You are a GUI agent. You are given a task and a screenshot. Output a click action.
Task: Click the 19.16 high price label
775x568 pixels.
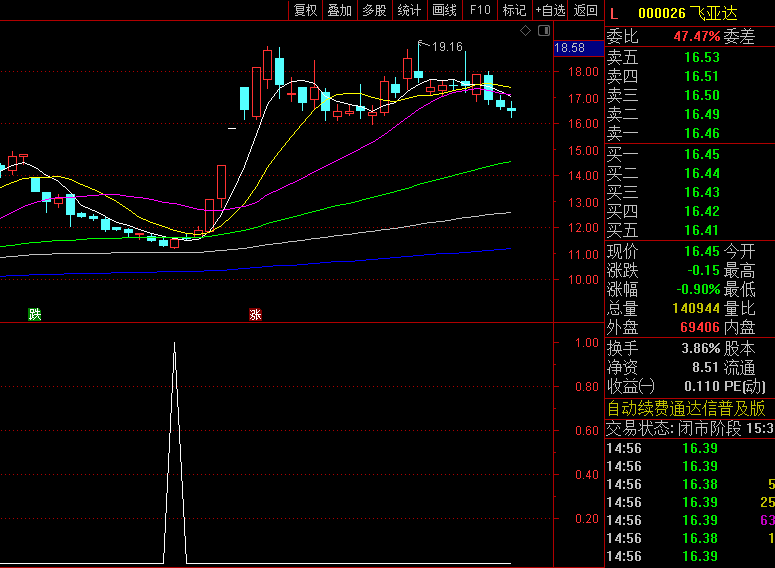point(447,47)
